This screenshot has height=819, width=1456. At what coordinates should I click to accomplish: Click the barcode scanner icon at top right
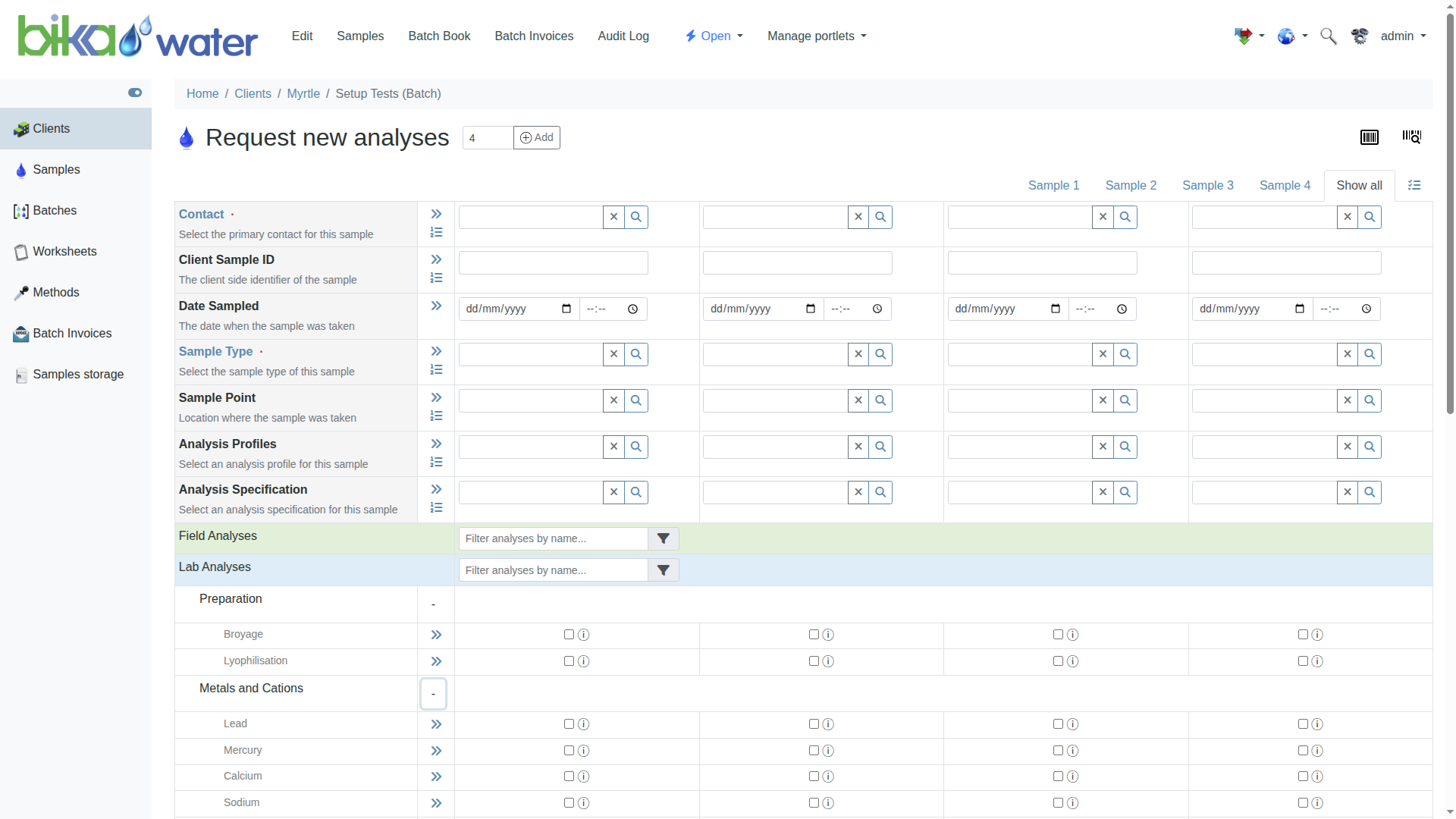tap(1369, 137)
